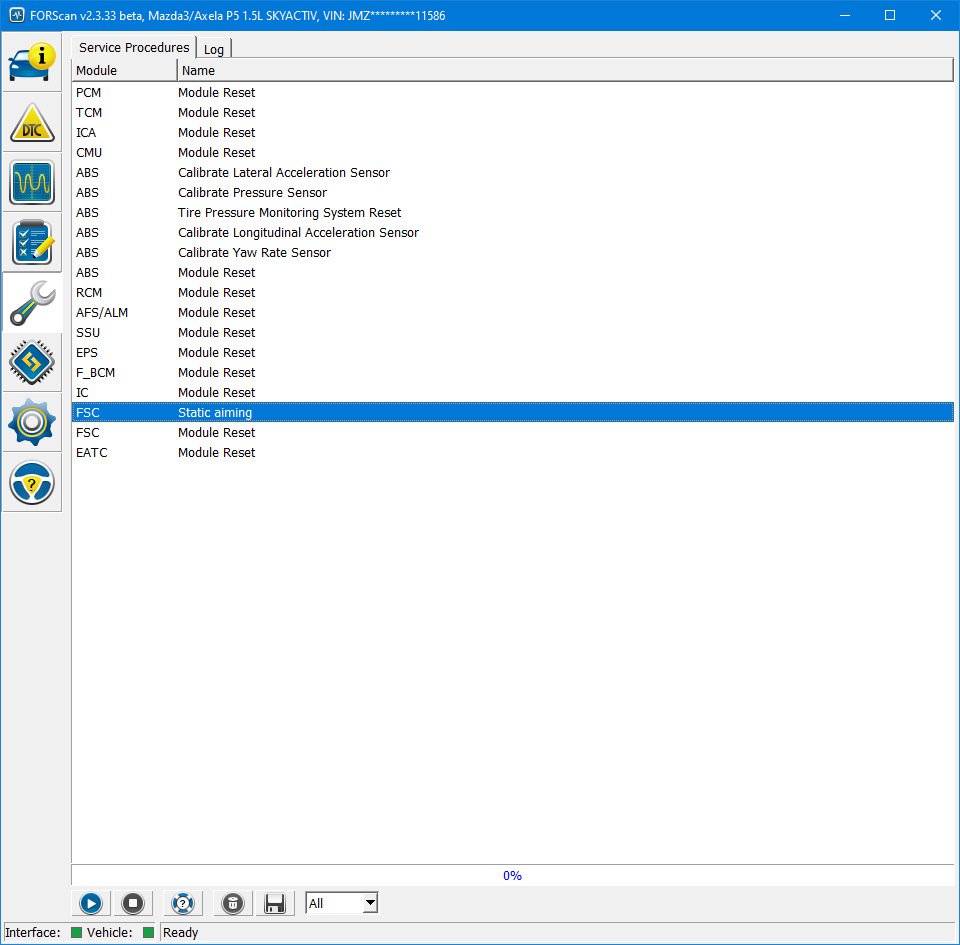Clear log with trash button
The image size is (960, 945).
pos(233,903)
